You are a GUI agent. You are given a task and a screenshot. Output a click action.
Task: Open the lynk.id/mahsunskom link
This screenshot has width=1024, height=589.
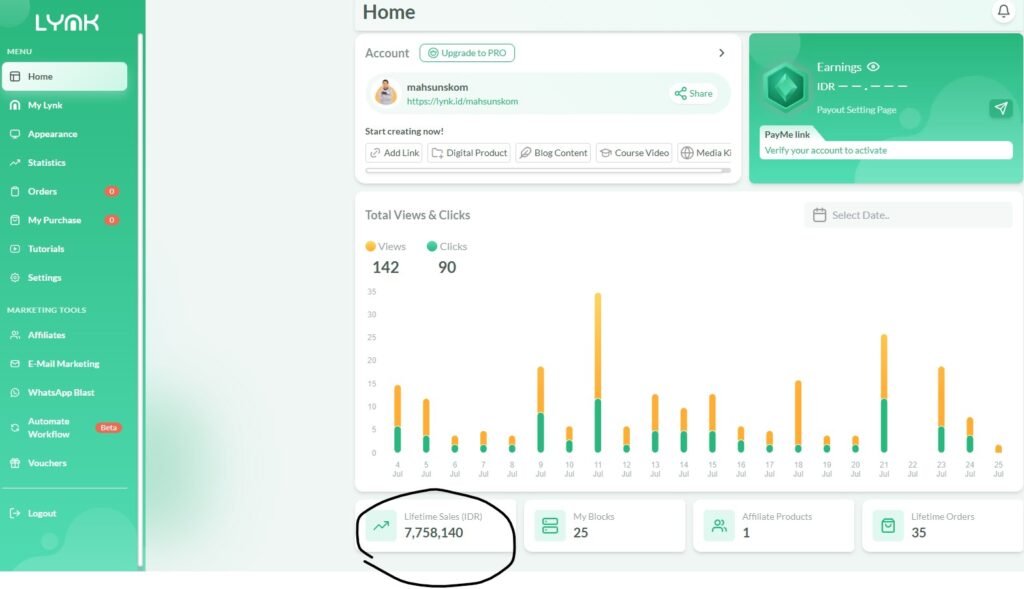pos(462,101)
